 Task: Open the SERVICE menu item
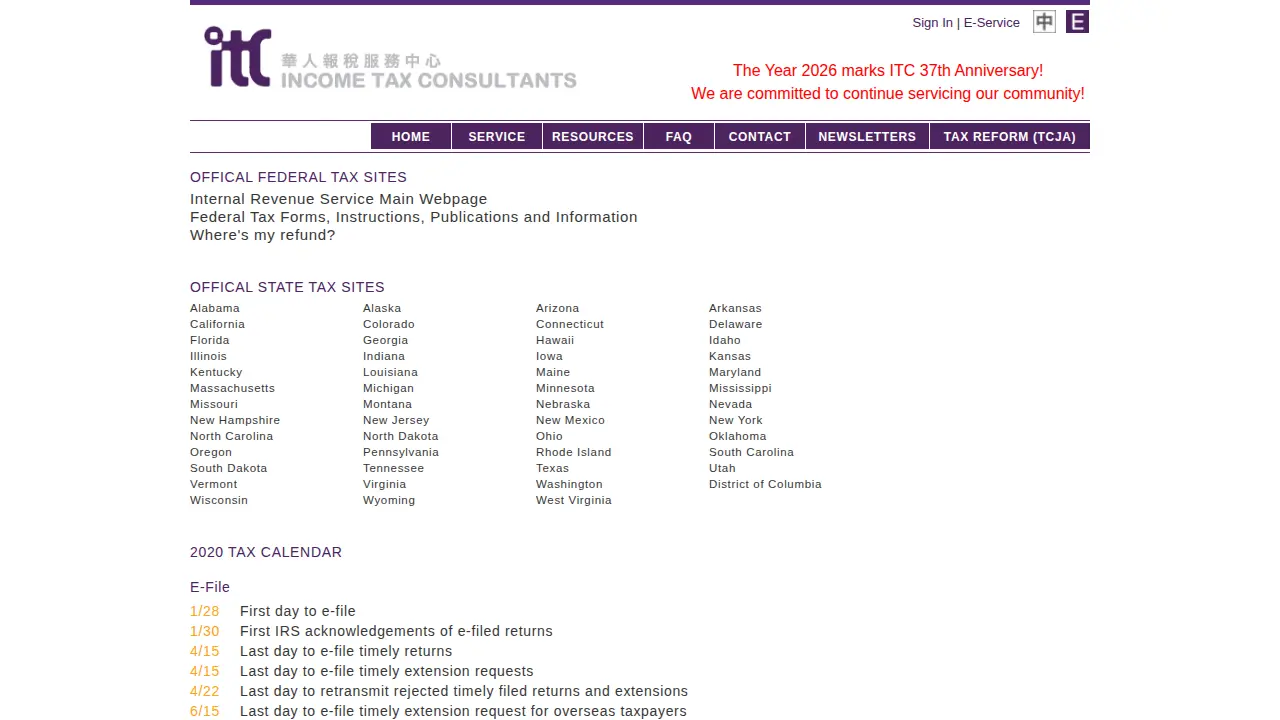tap(497, 136)
